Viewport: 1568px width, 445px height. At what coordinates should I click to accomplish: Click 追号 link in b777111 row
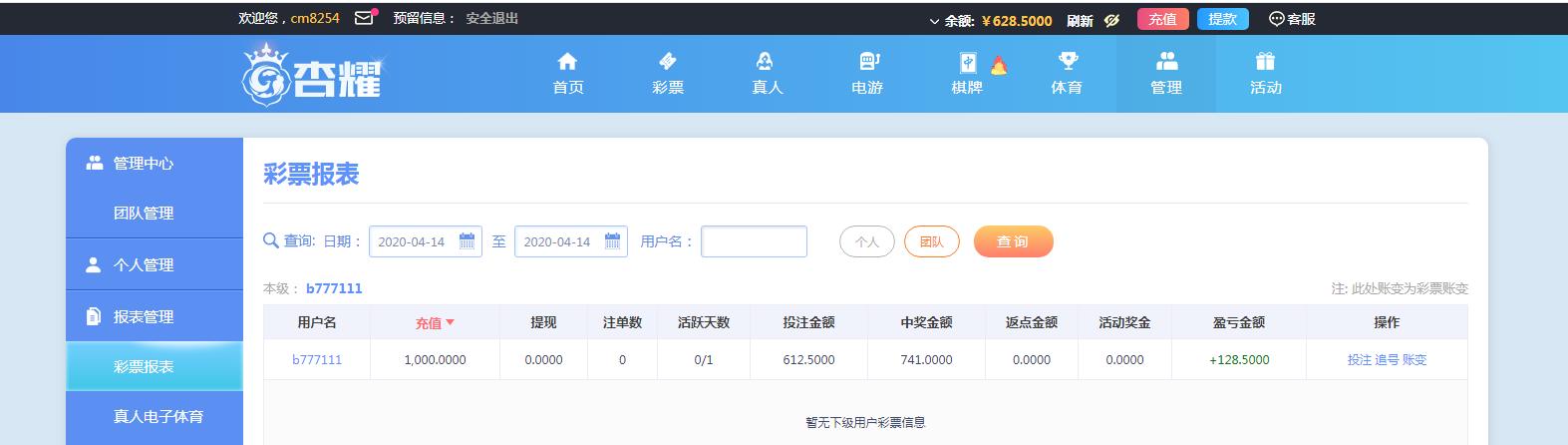point(1387,360)
